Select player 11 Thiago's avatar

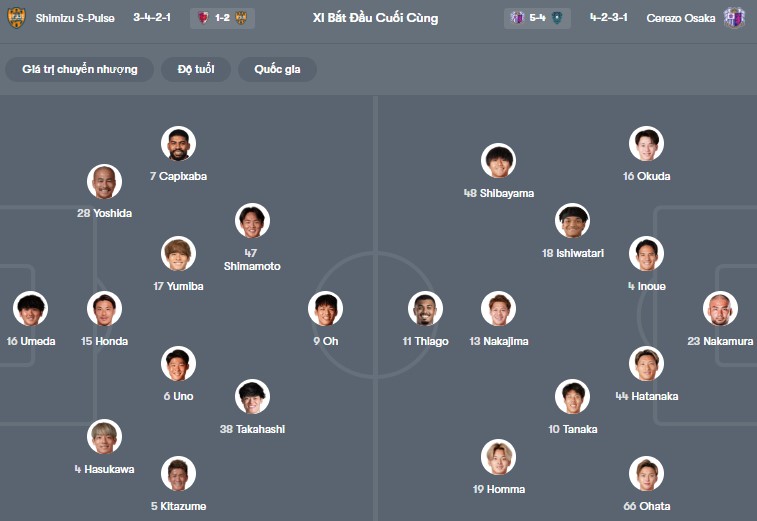pyautogui.click(x=425, y=309)
